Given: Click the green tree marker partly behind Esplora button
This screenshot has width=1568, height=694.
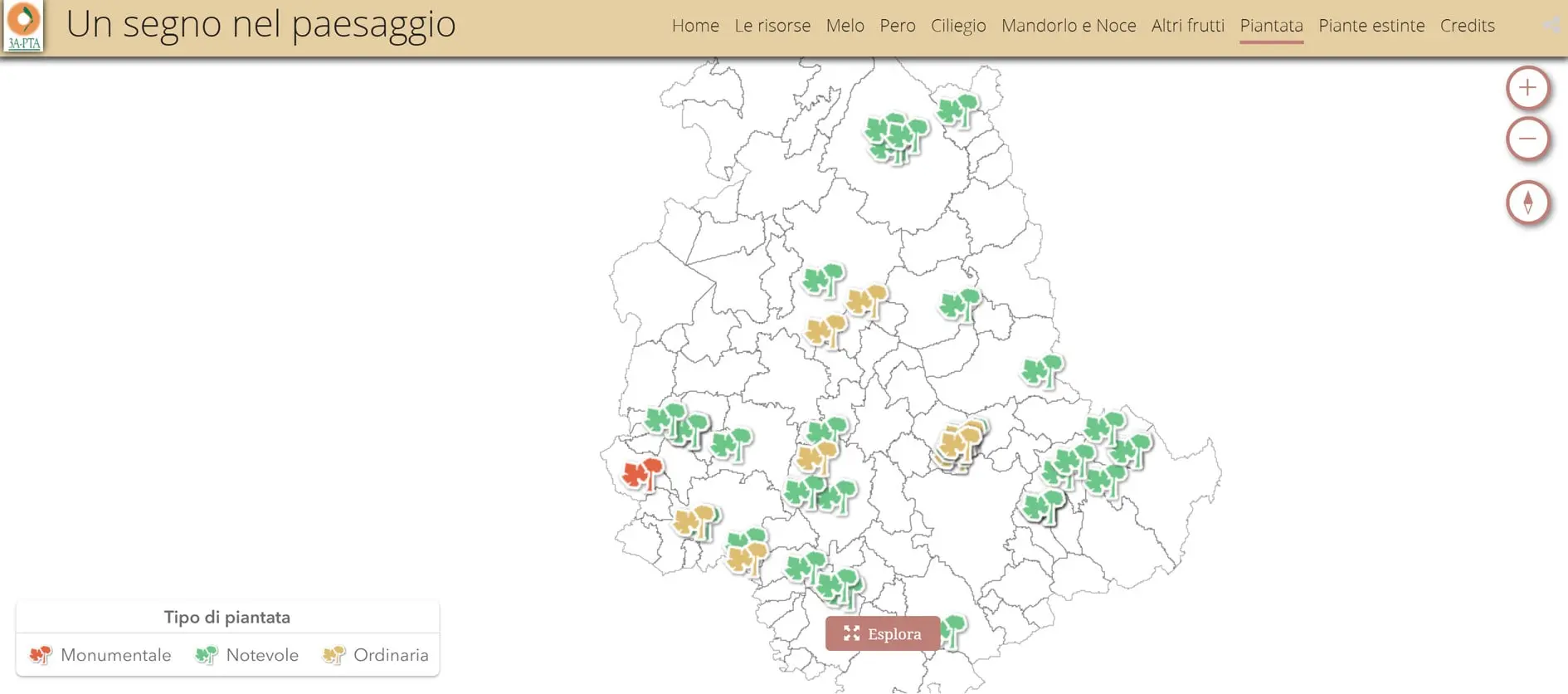Looking at the screenshot, I should [953, 631].
